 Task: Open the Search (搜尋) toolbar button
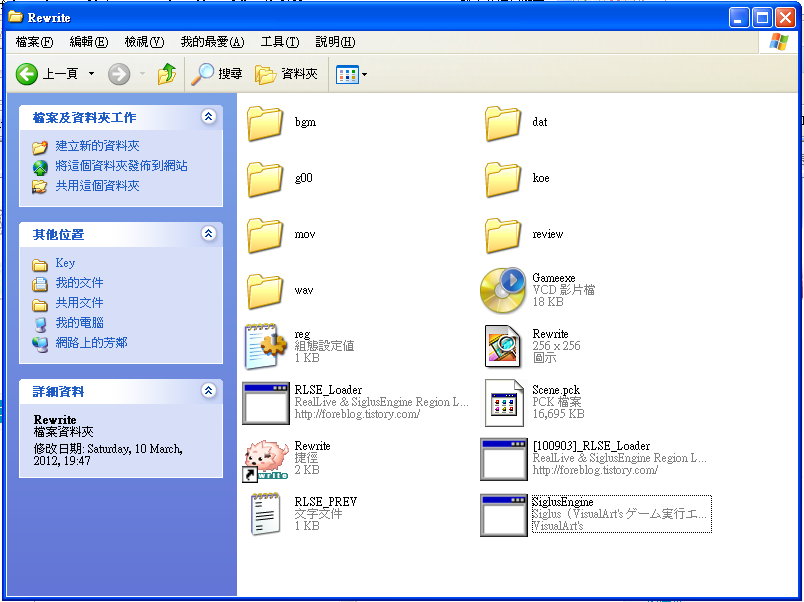(216, 74)
